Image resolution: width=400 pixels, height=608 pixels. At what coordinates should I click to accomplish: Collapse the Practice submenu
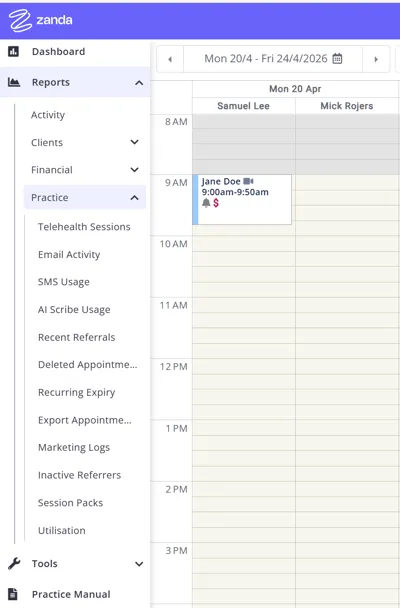(x=134, y=198)
